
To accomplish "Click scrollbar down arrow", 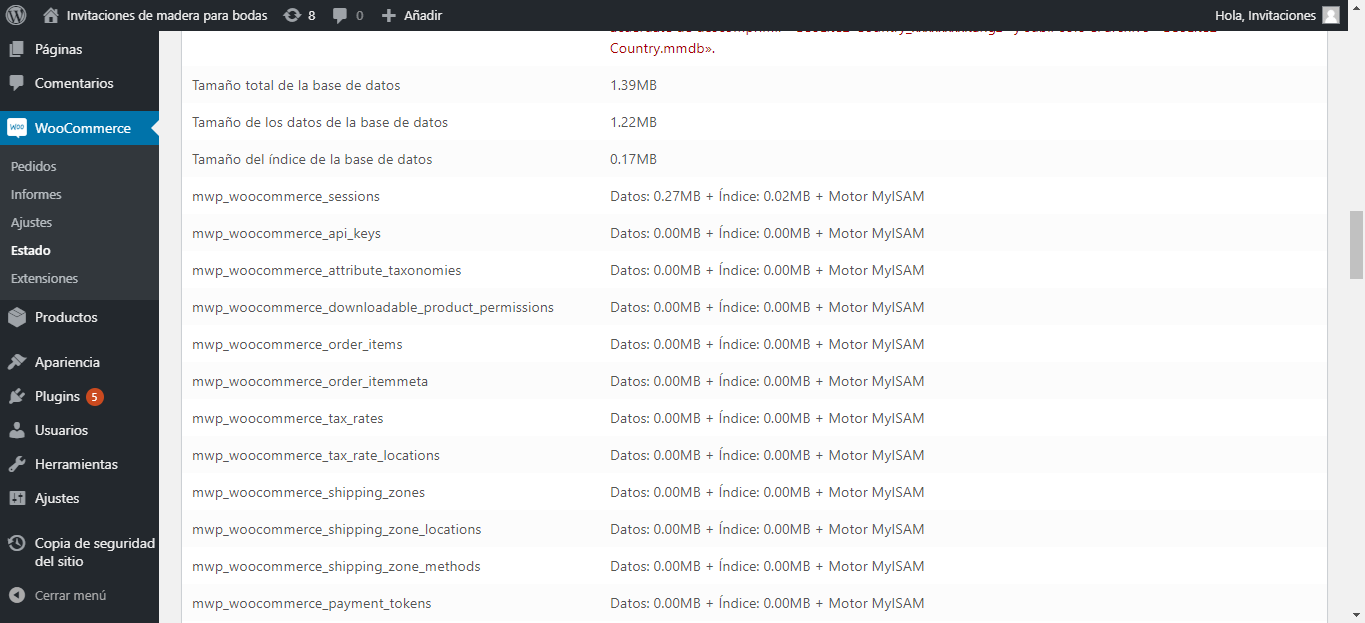I will [1356, 615].
